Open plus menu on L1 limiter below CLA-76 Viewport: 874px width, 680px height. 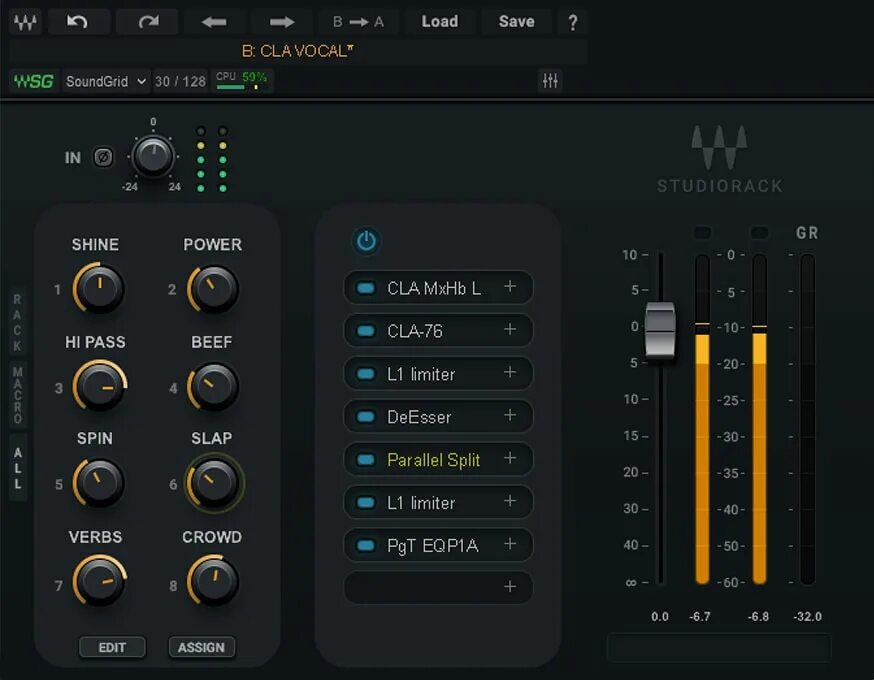click(509, 372)
